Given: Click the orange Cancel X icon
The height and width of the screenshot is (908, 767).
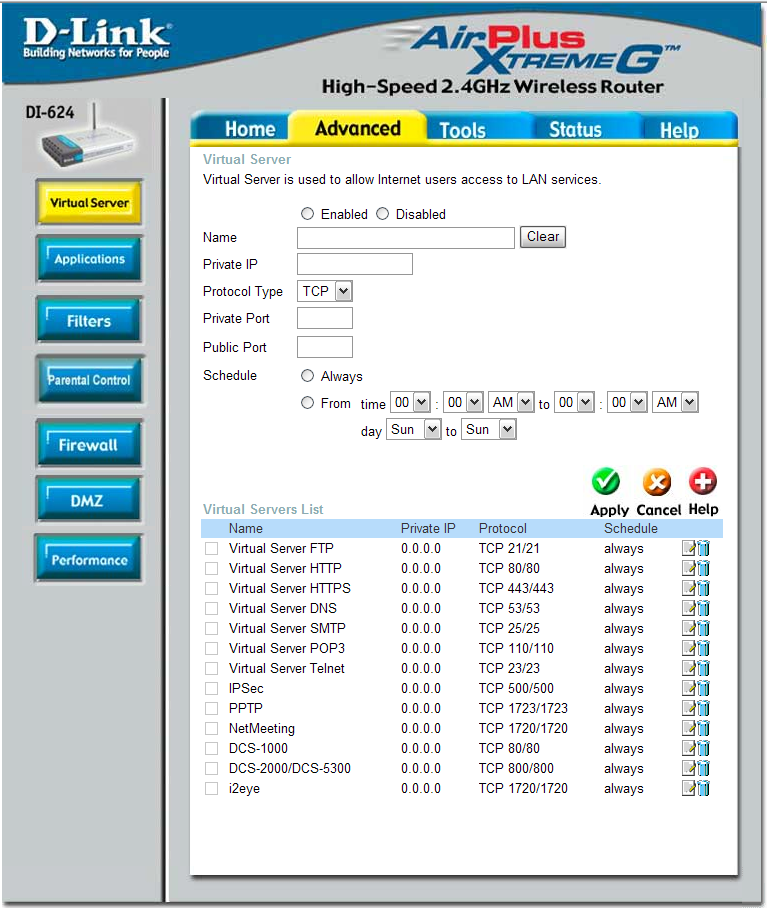Looking at the screenshot, I should (x=657, y=481).
